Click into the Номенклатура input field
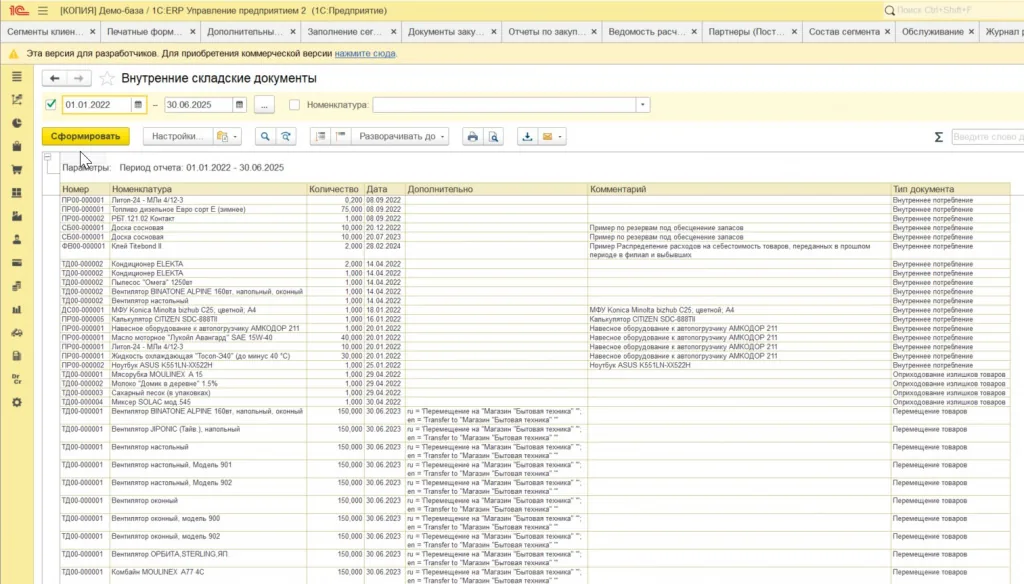This screenshot has height=584, width=1024. pos(504,105)
